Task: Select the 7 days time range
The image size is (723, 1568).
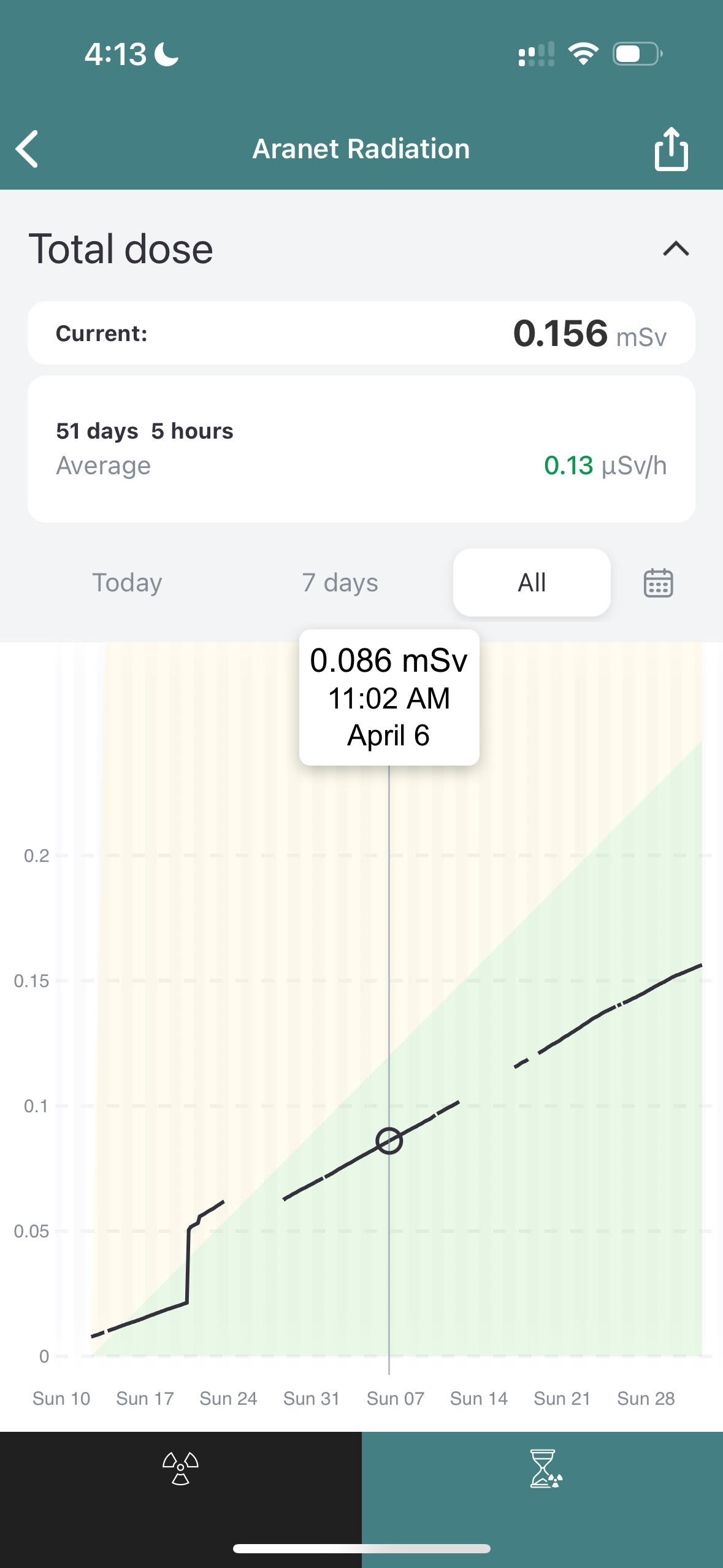Action: (340, 583)
